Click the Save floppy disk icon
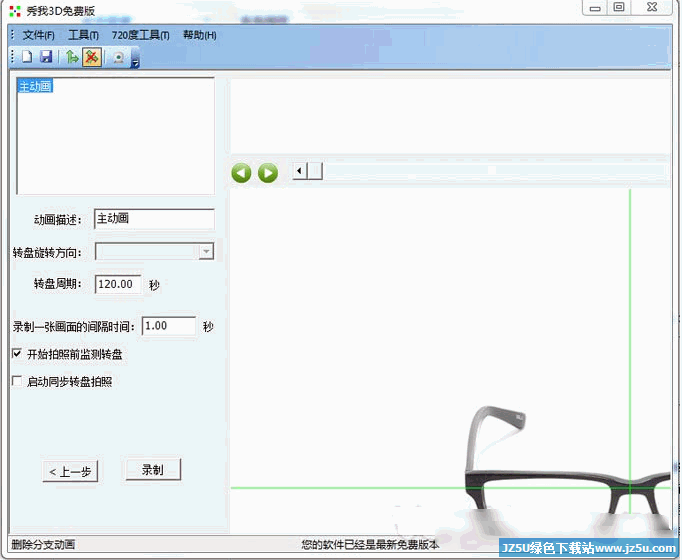The height and width of the screenshot is (560, 682). 46,57
